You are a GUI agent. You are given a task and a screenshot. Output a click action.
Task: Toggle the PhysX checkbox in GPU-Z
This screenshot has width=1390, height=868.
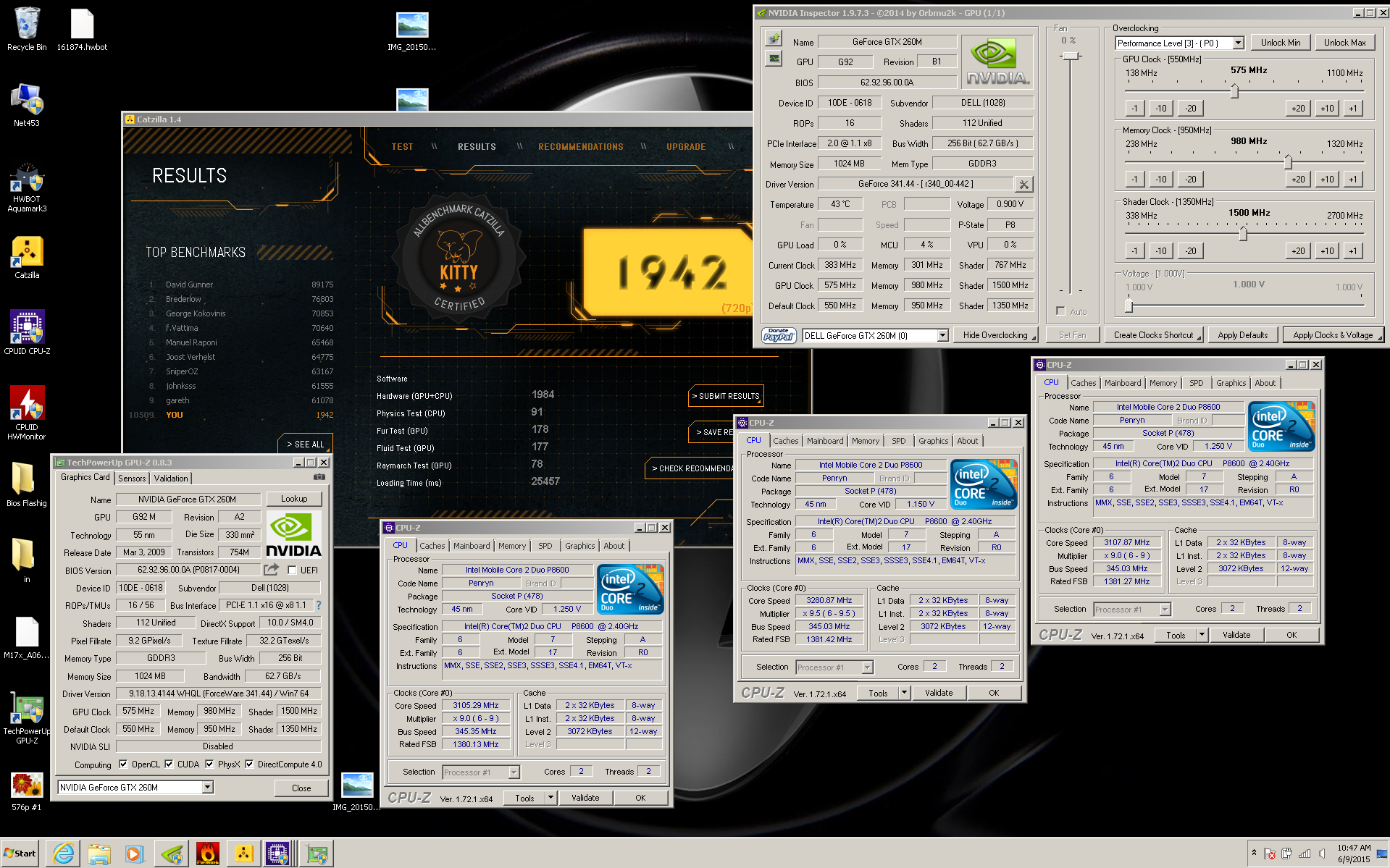click(209, 764)
